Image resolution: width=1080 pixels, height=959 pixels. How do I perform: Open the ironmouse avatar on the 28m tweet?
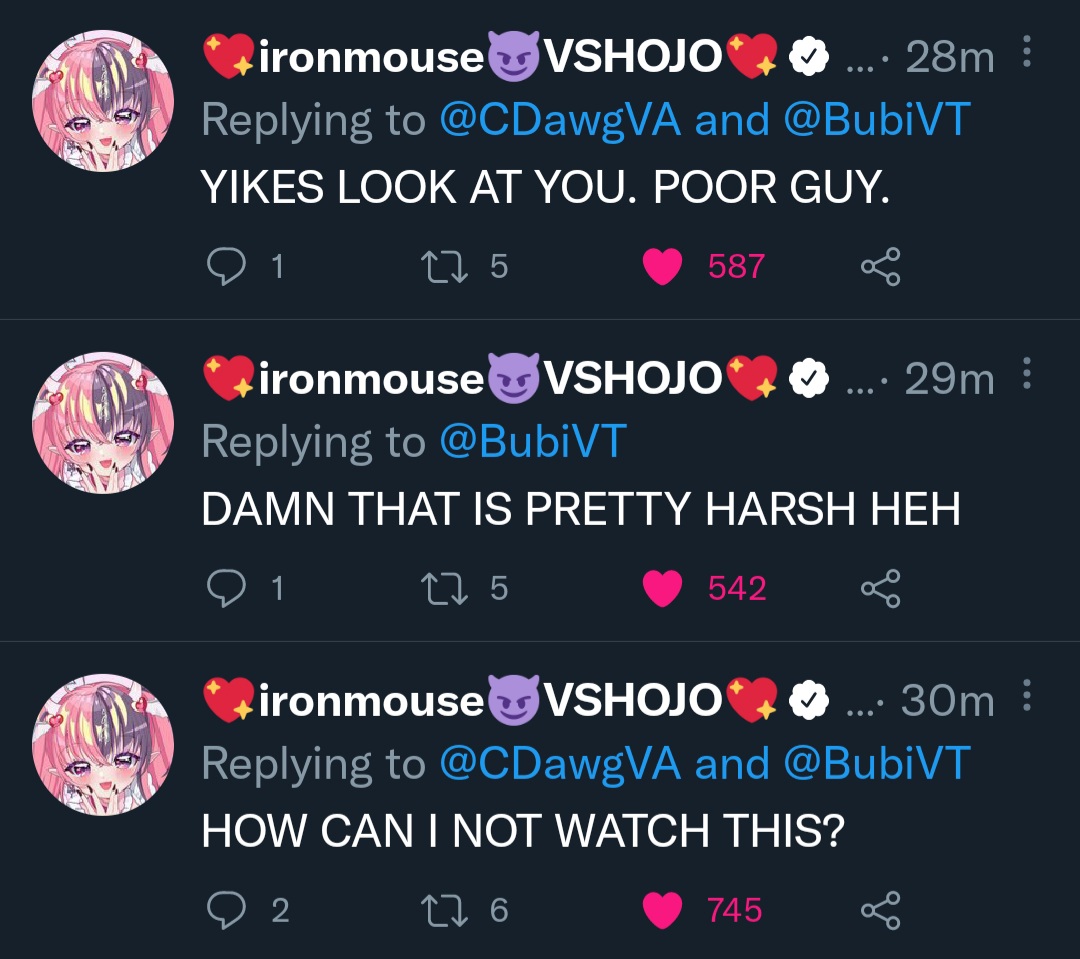103,101
